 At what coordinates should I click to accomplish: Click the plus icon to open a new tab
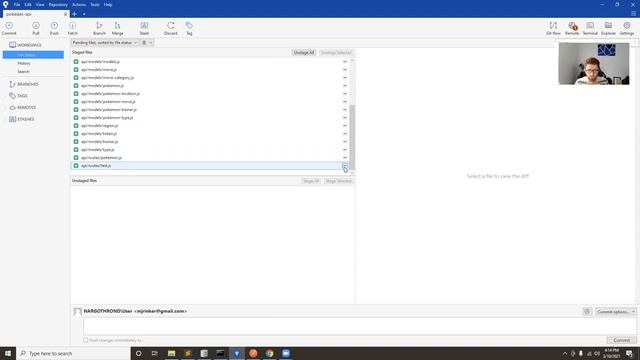[x=74, y=14]
